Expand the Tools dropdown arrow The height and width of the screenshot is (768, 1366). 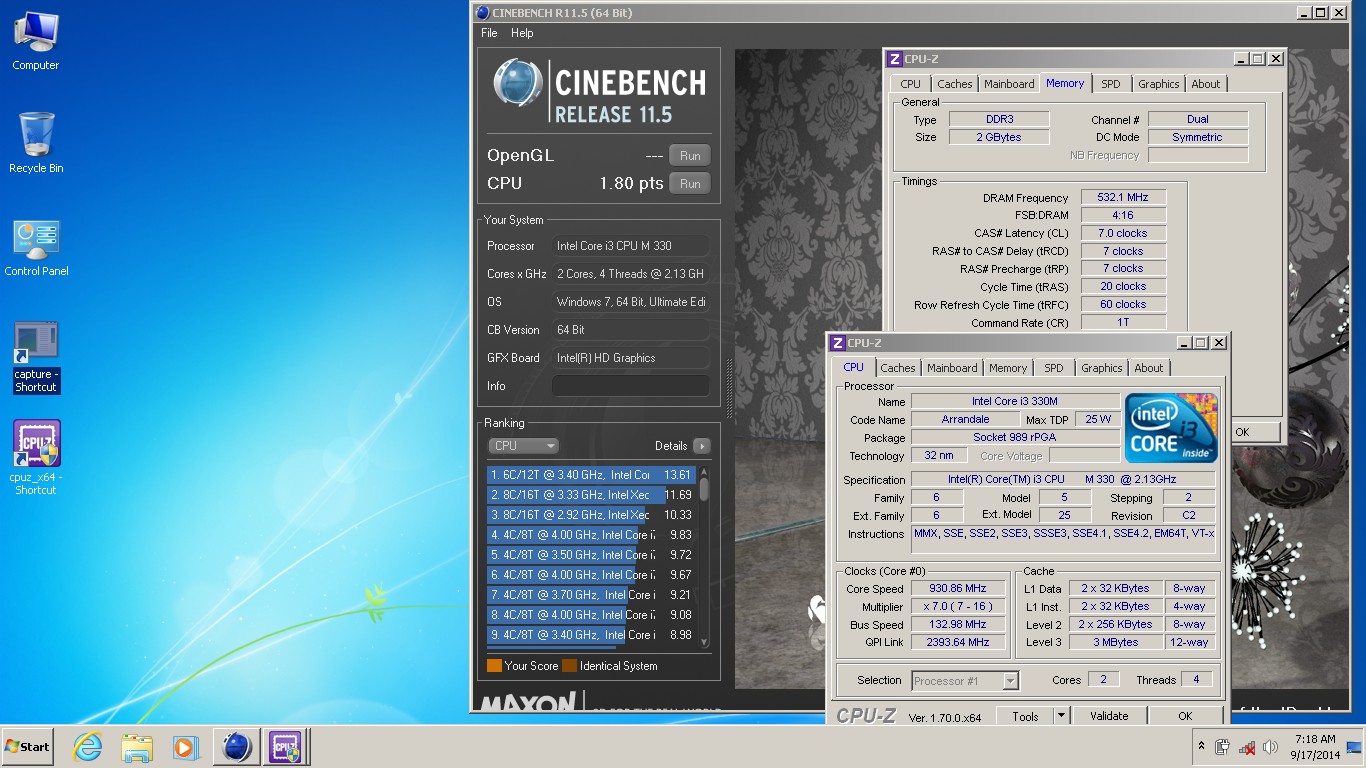tap(1062, 716)
